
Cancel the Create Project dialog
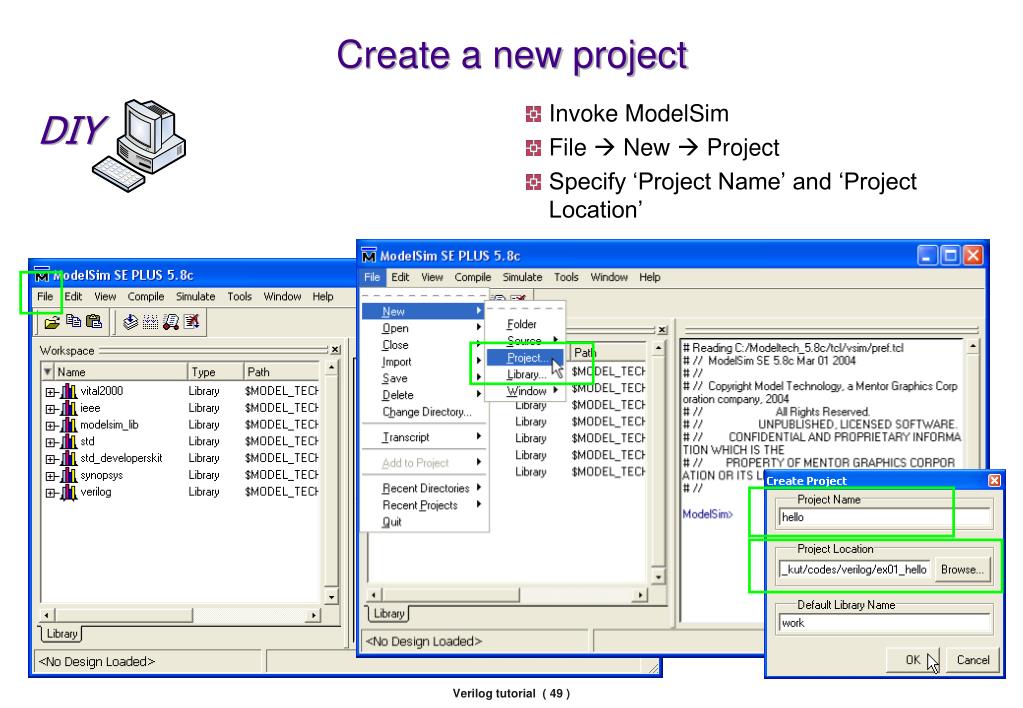(x=972, y=660)
